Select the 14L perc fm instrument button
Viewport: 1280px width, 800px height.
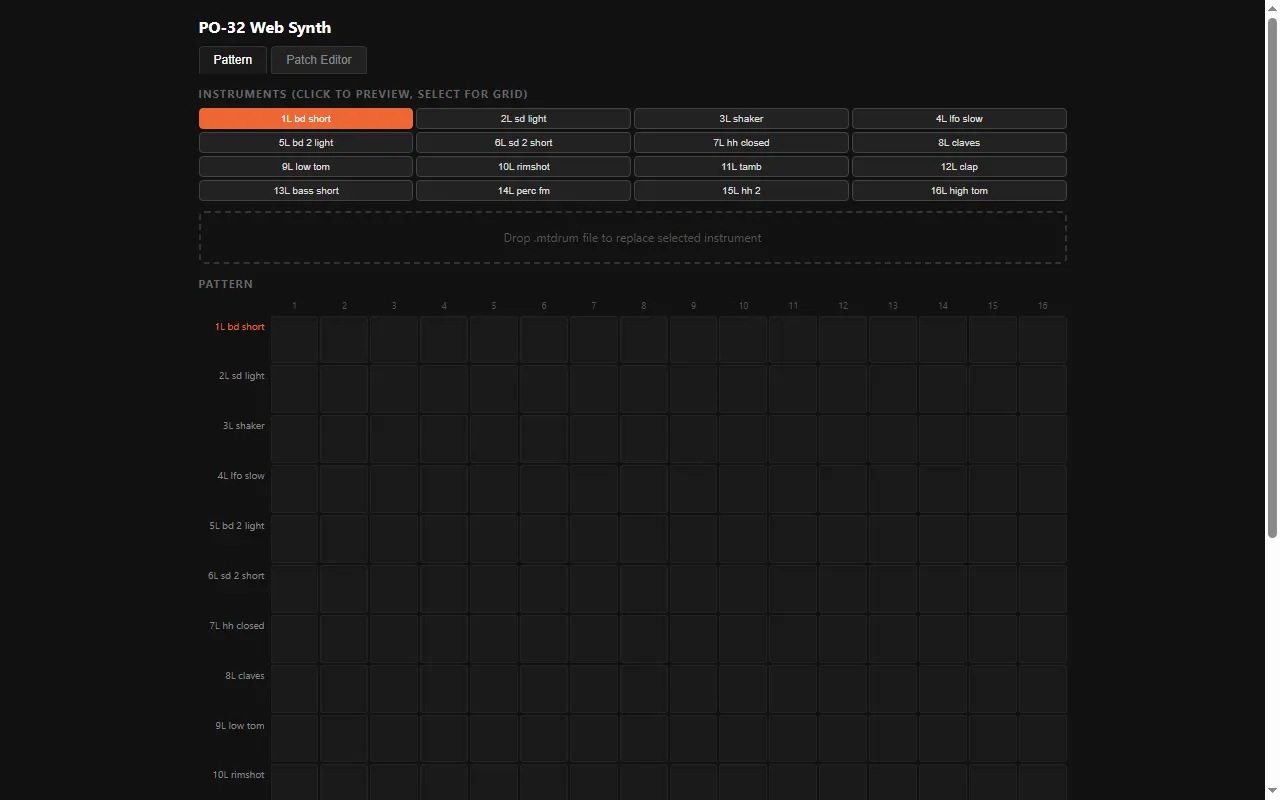523,191
